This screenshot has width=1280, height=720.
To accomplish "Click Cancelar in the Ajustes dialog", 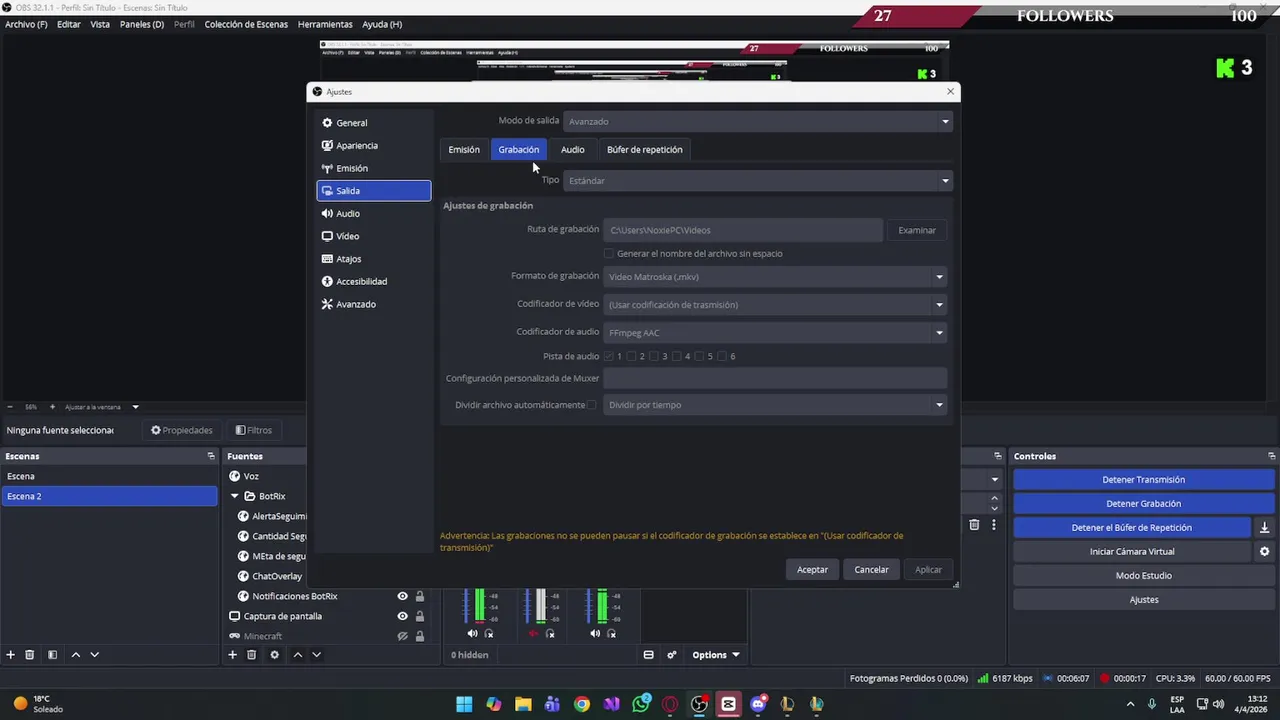I will point(871,570).
